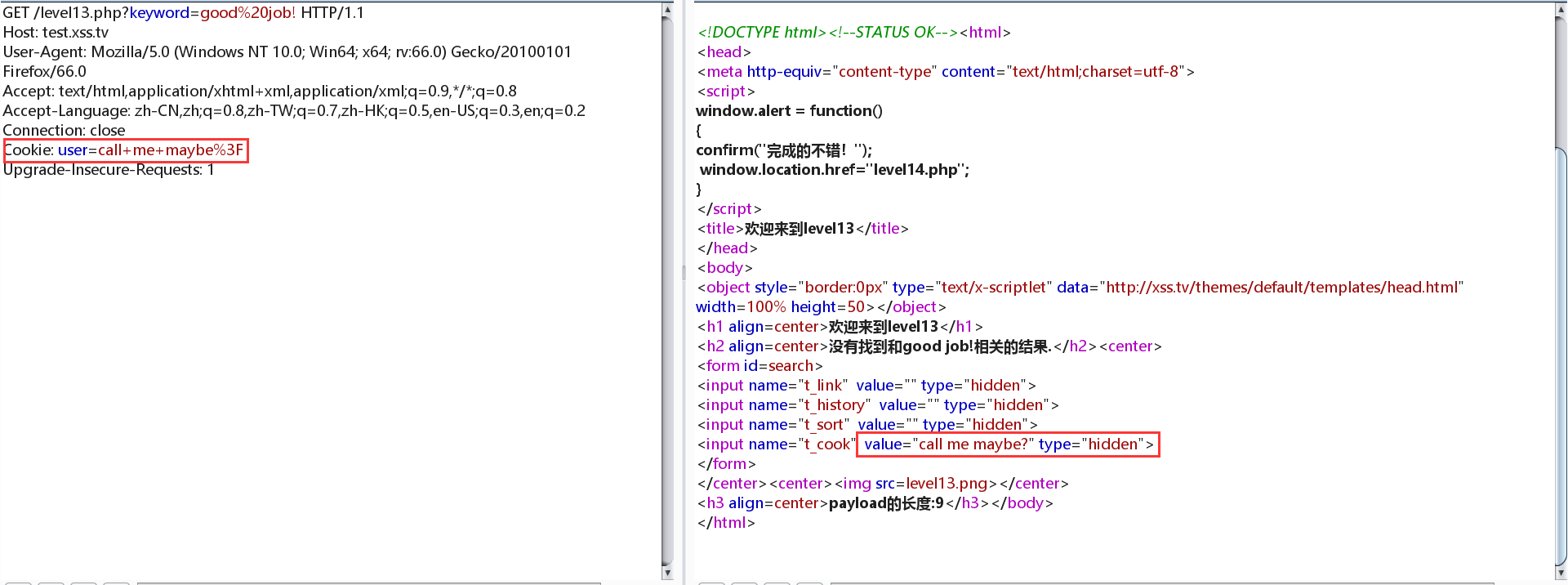Click the GET /level13.php request line
This screenshot has height=585, width=1568.
click(184, 13)
